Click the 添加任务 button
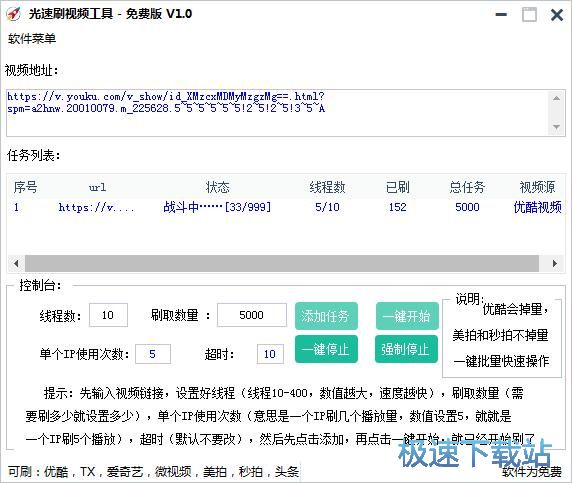 coord(326,316)
